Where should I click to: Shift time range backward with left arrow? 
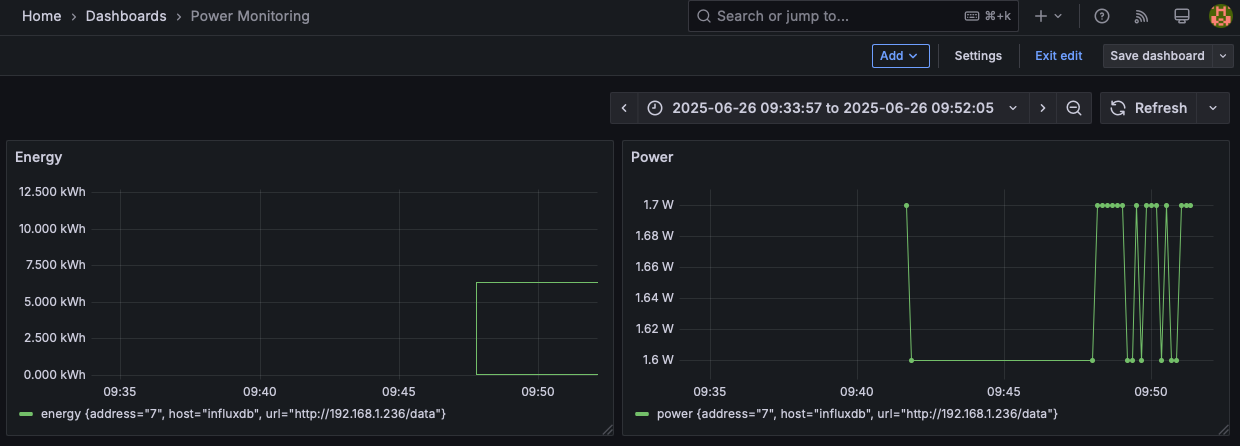pos(624,108)
